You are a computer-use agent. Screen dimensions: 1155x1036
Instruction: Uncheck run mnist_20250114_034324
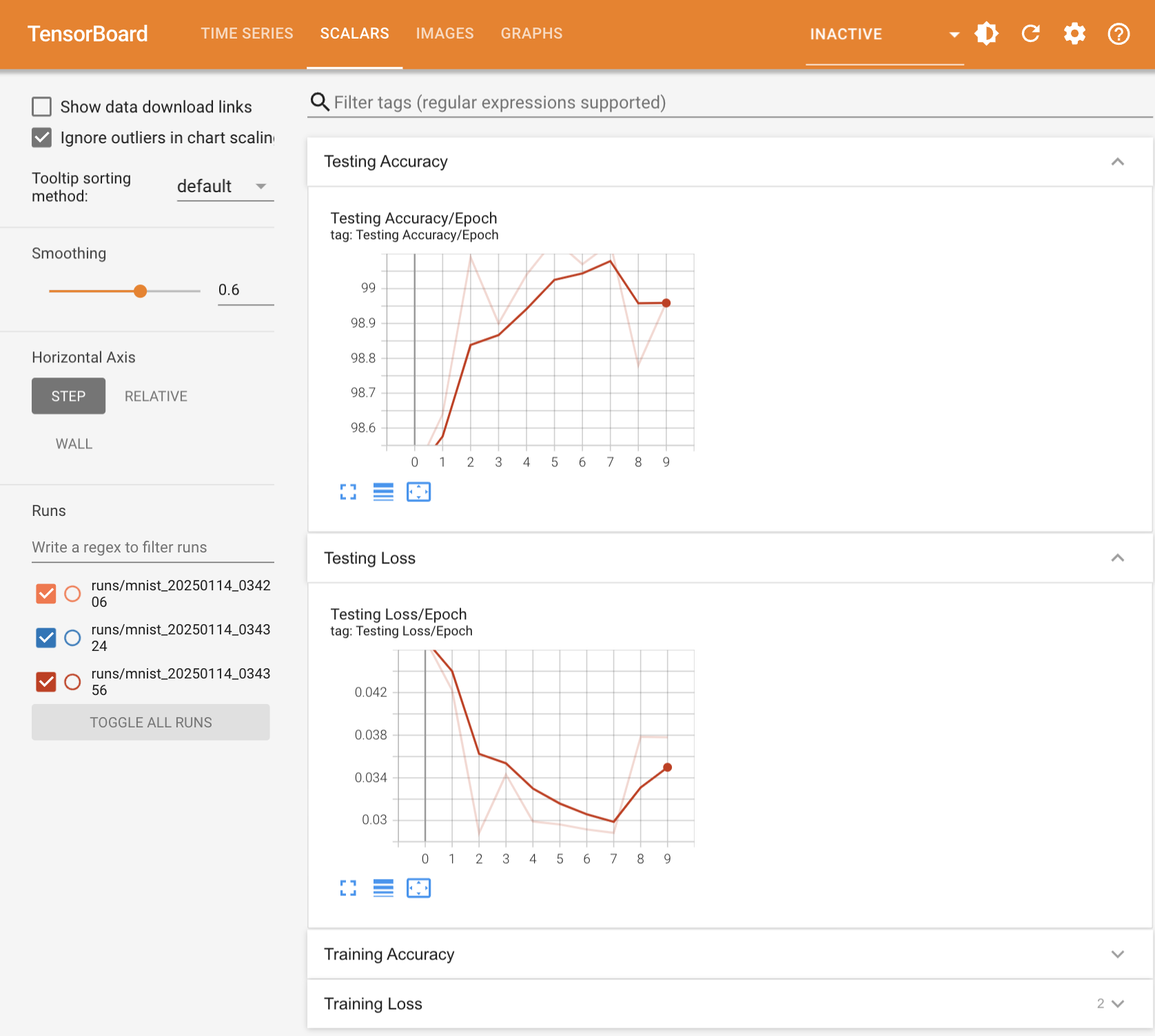click(x=46, y=638)
